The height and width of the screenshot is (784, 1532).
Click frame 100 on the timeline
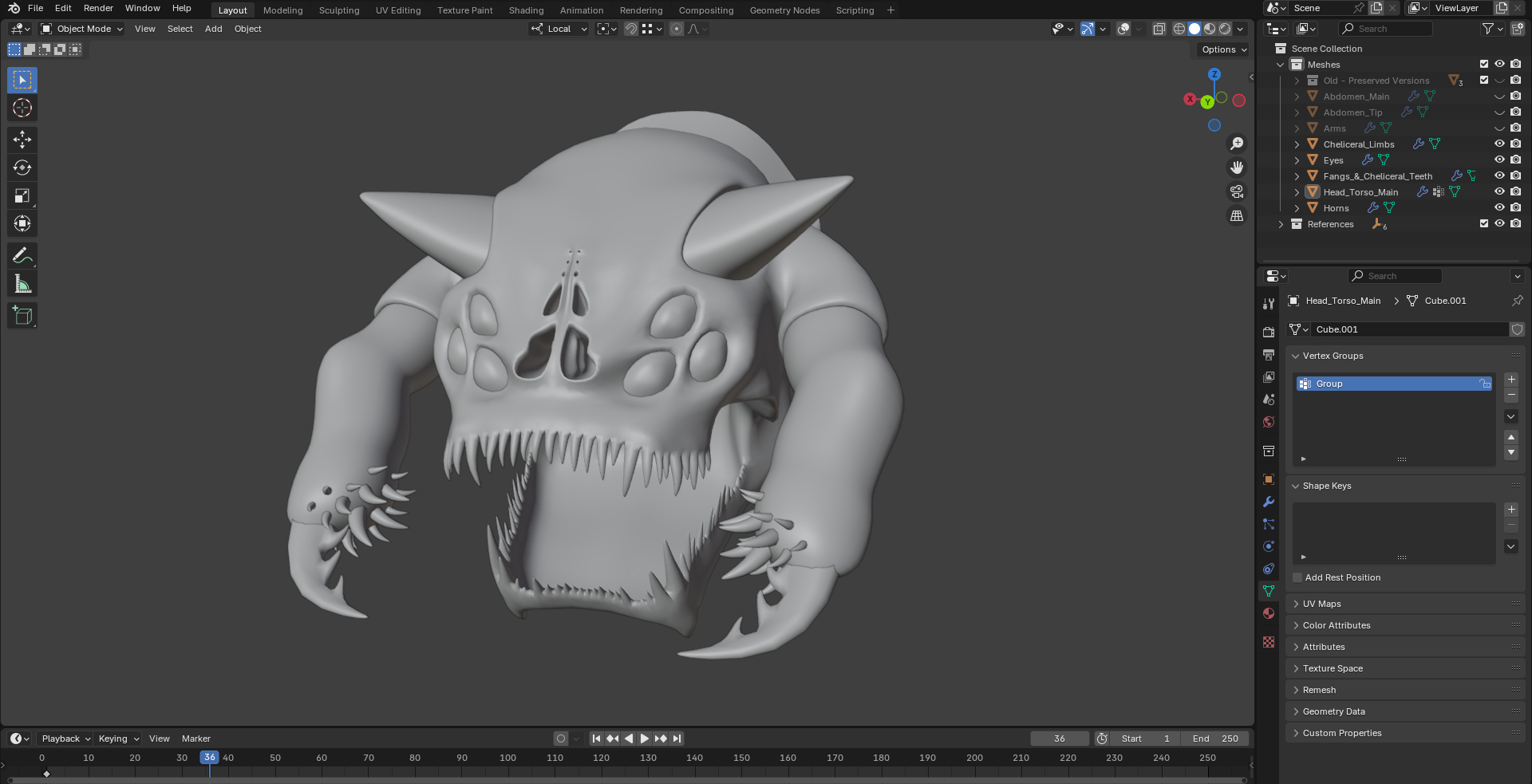508,758
